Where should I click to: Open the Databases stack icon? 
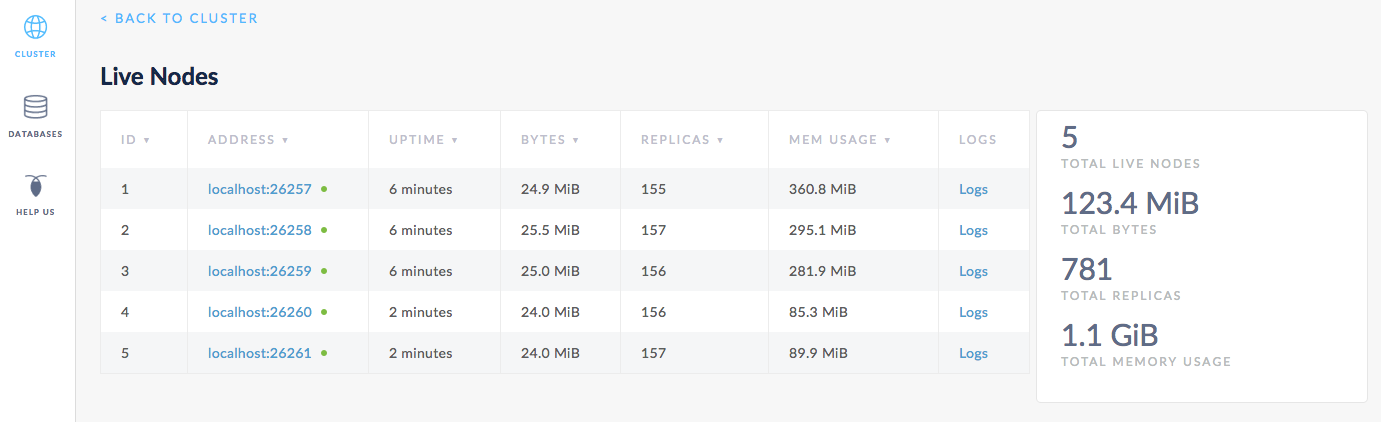click(35, 107)
